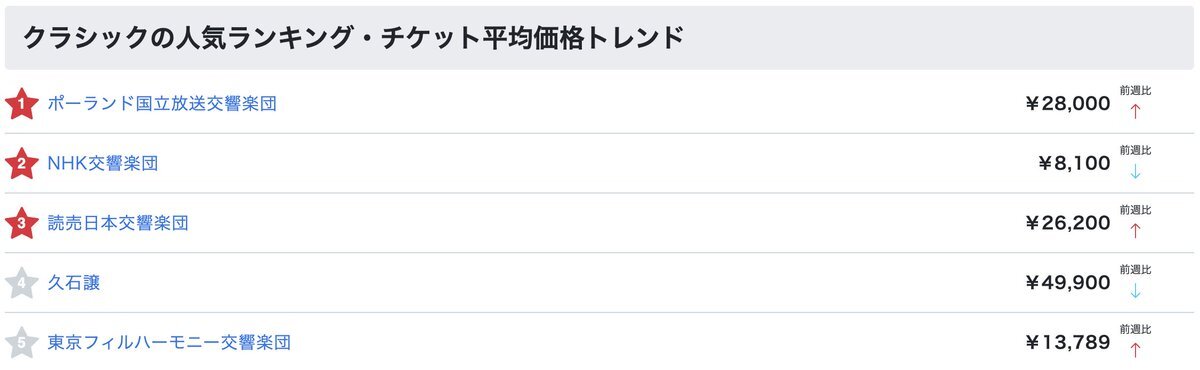Click the ¥28,000 average price
1200x370 pixels.
point(1068,103)
